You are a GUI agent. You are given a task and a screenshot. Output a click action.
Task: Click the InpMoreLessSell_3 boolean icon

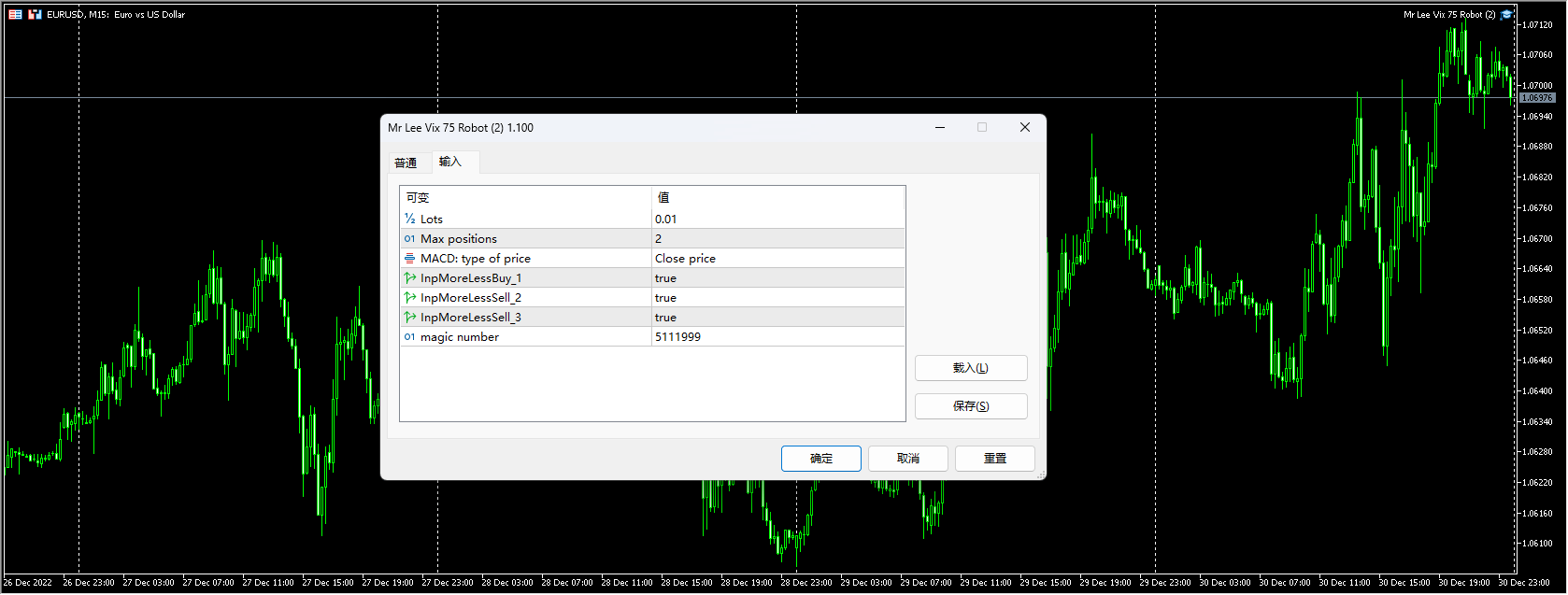click(409, 318)
